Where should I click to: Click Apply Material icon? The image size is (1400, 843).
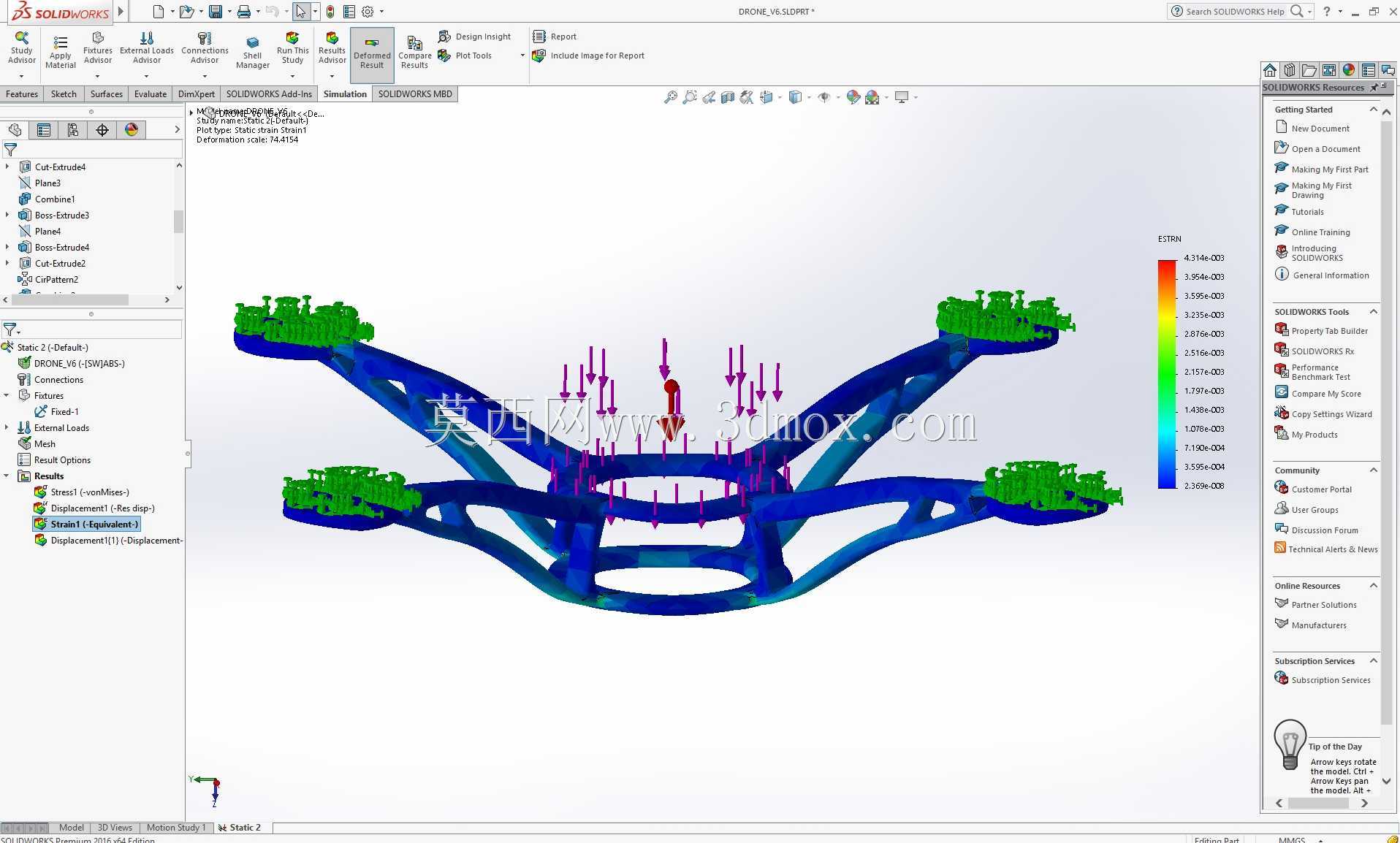pyautogui.click(x=61, y=51)
